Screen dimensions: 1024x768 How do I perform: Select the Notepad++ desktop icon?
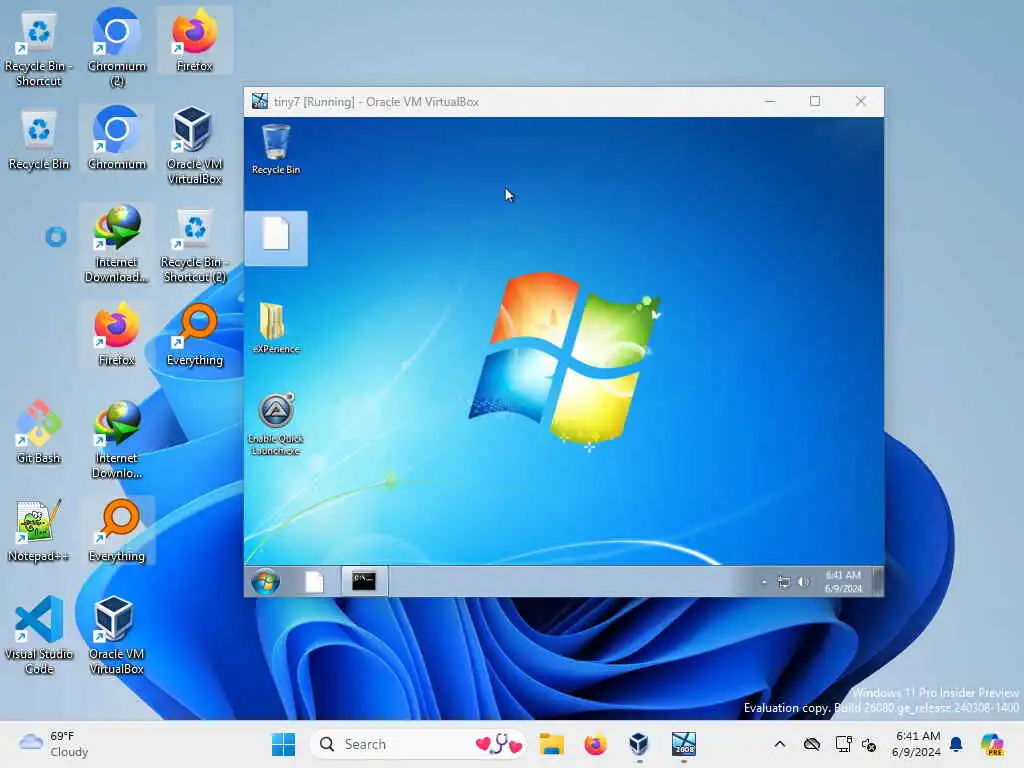pyautogui.click(x=39, y=531)
